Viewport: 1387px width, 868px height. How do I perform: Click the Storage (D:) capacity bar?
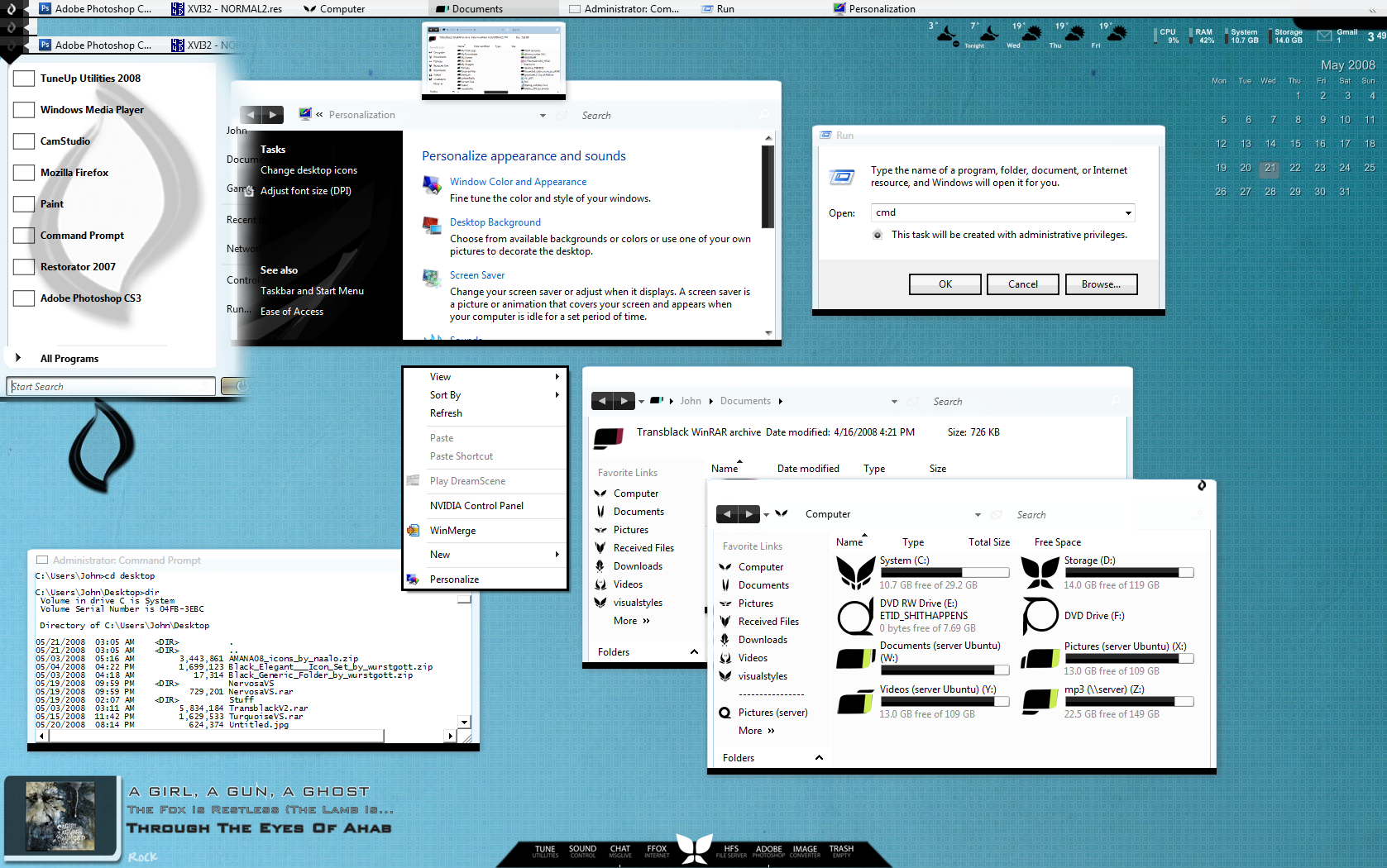[x=1129, y=573]
